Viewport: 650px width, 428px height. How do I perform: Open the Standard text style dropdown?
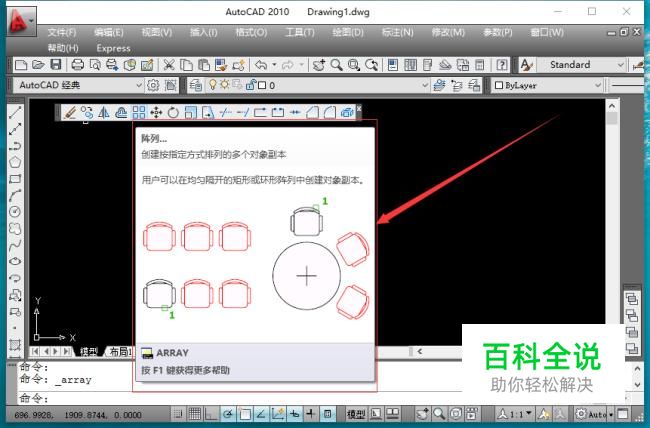pos(581,65)
